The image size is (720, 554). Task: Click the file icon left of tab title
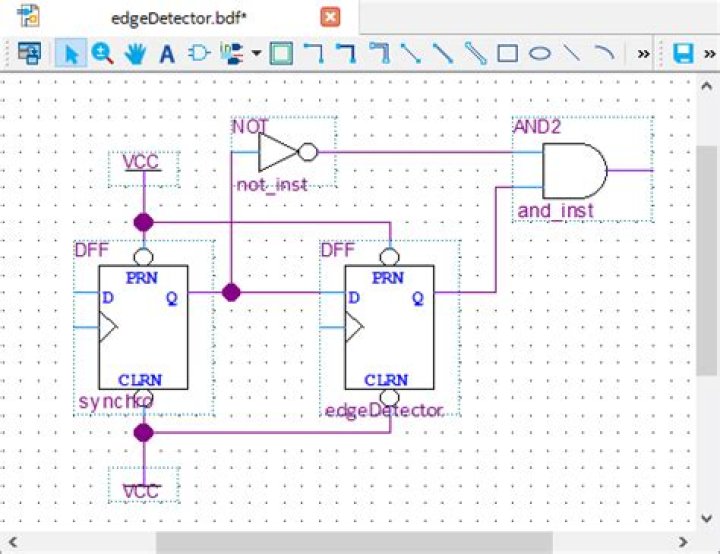point(28,16)
